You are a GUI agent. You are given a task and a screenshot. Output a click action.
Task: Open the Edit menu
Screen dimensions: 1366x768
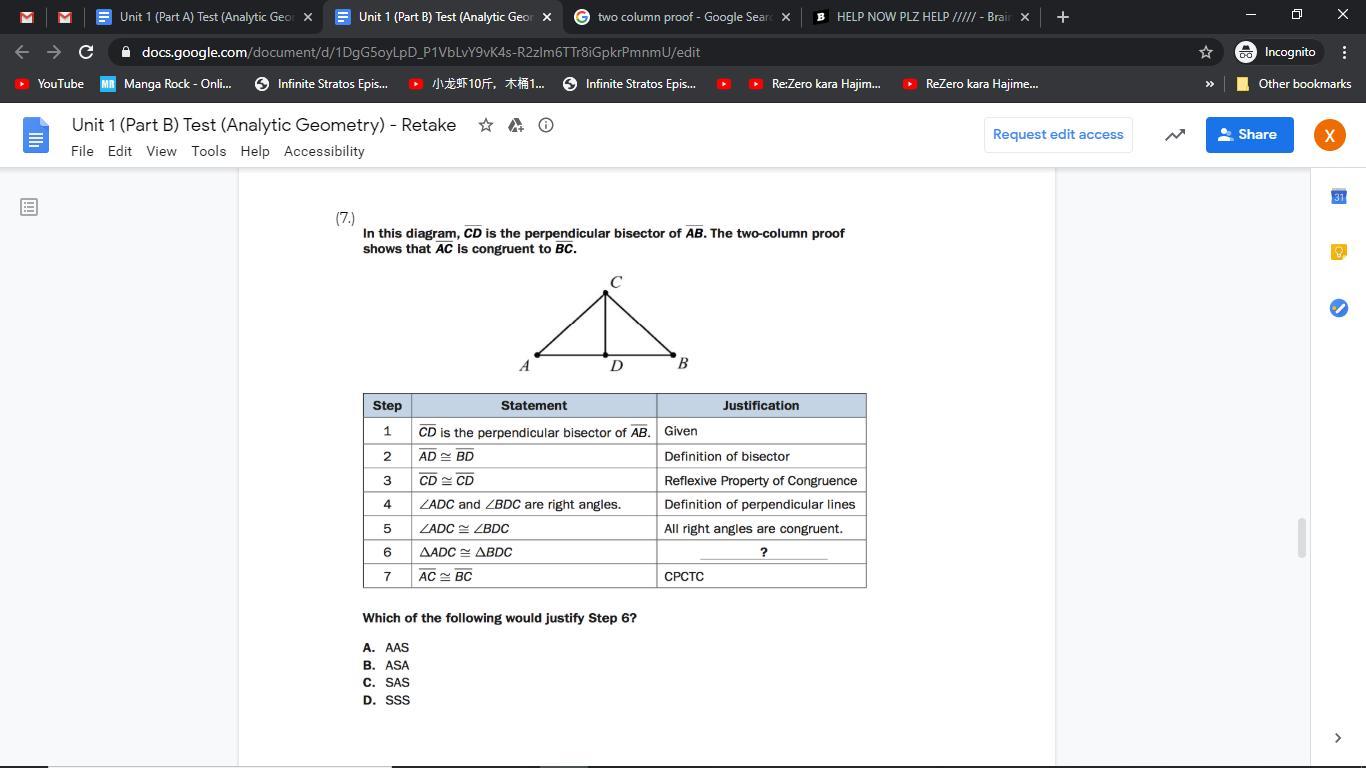(120, 151)
